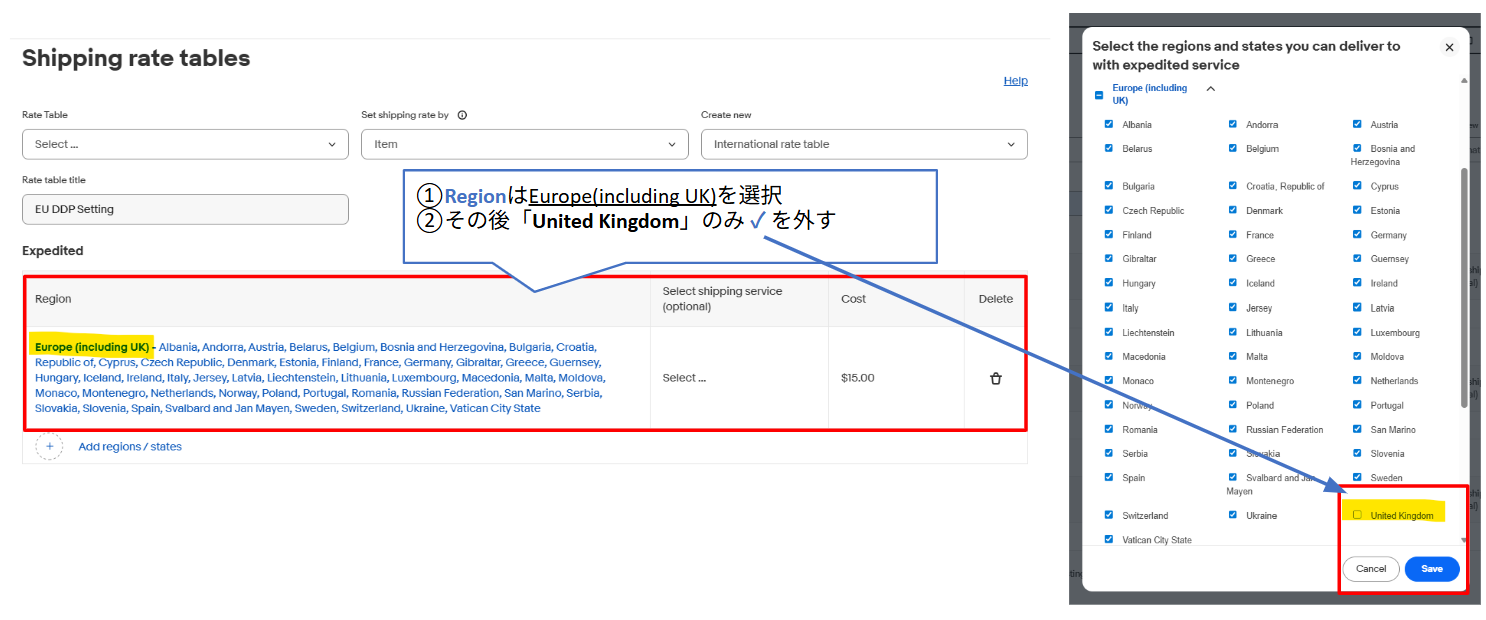Uncheck the Iceland checkbox
Image resolution: width=1486 pixels, height=620 pixels.
pos(1233,283)
